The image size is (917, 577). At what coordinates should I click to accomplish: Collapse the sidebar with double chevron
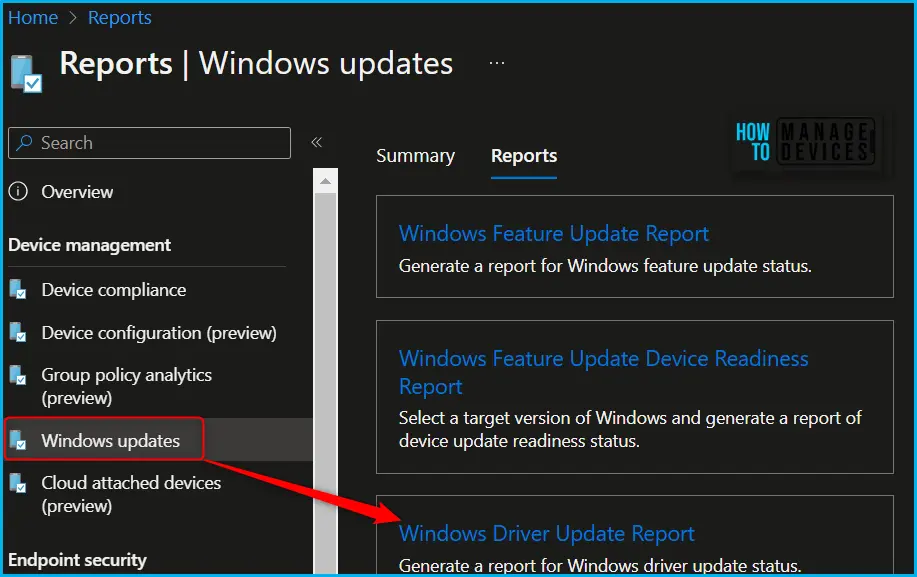316,143
